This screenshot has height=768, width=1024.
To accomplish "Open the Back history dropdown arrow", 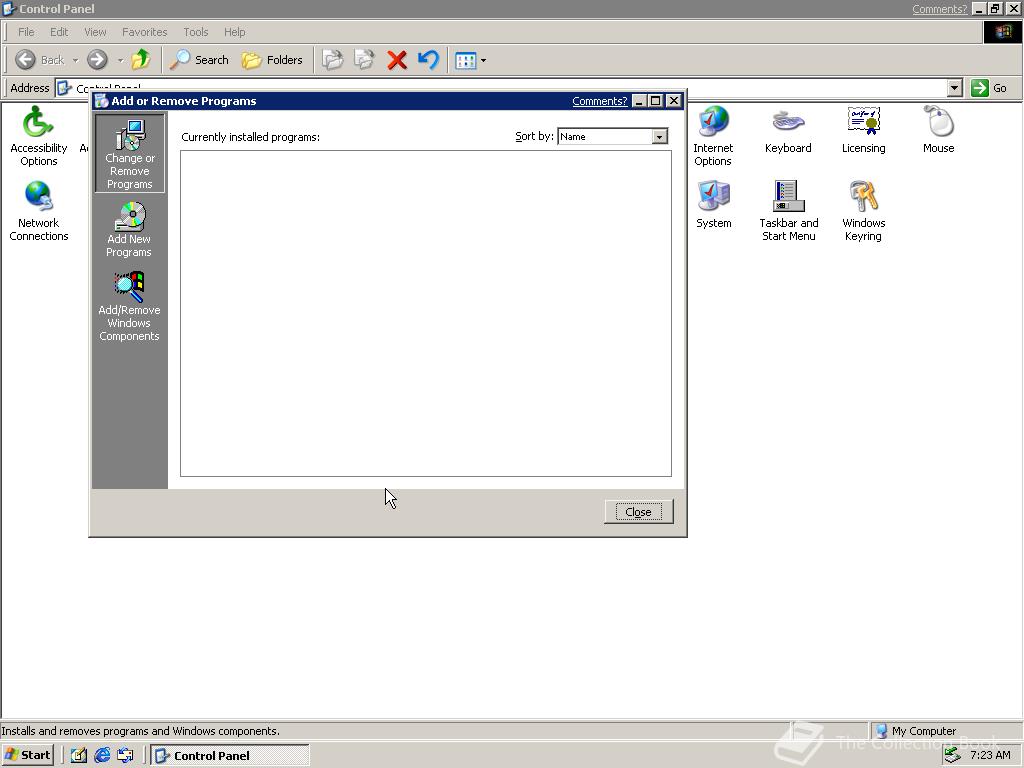I will (75, 60).
